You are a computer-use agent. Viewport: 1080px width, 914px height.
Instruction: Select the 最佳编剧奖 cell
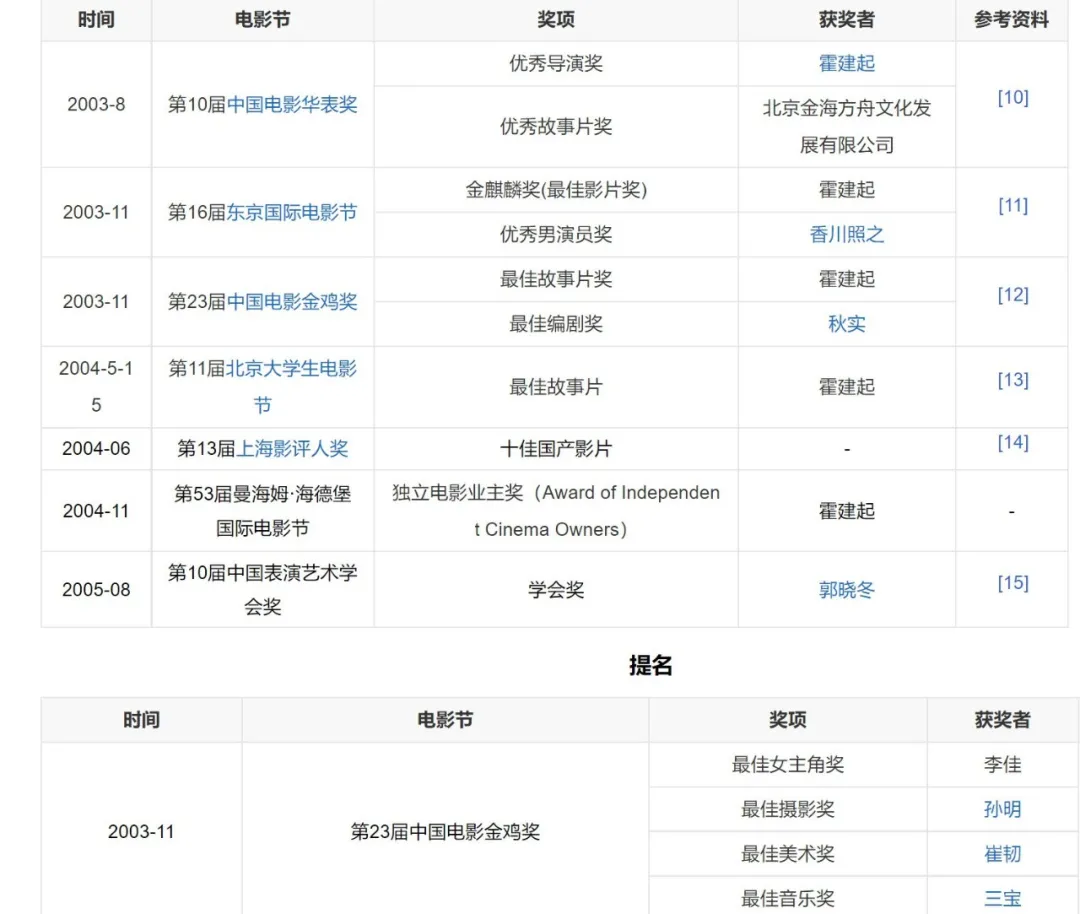556,324
